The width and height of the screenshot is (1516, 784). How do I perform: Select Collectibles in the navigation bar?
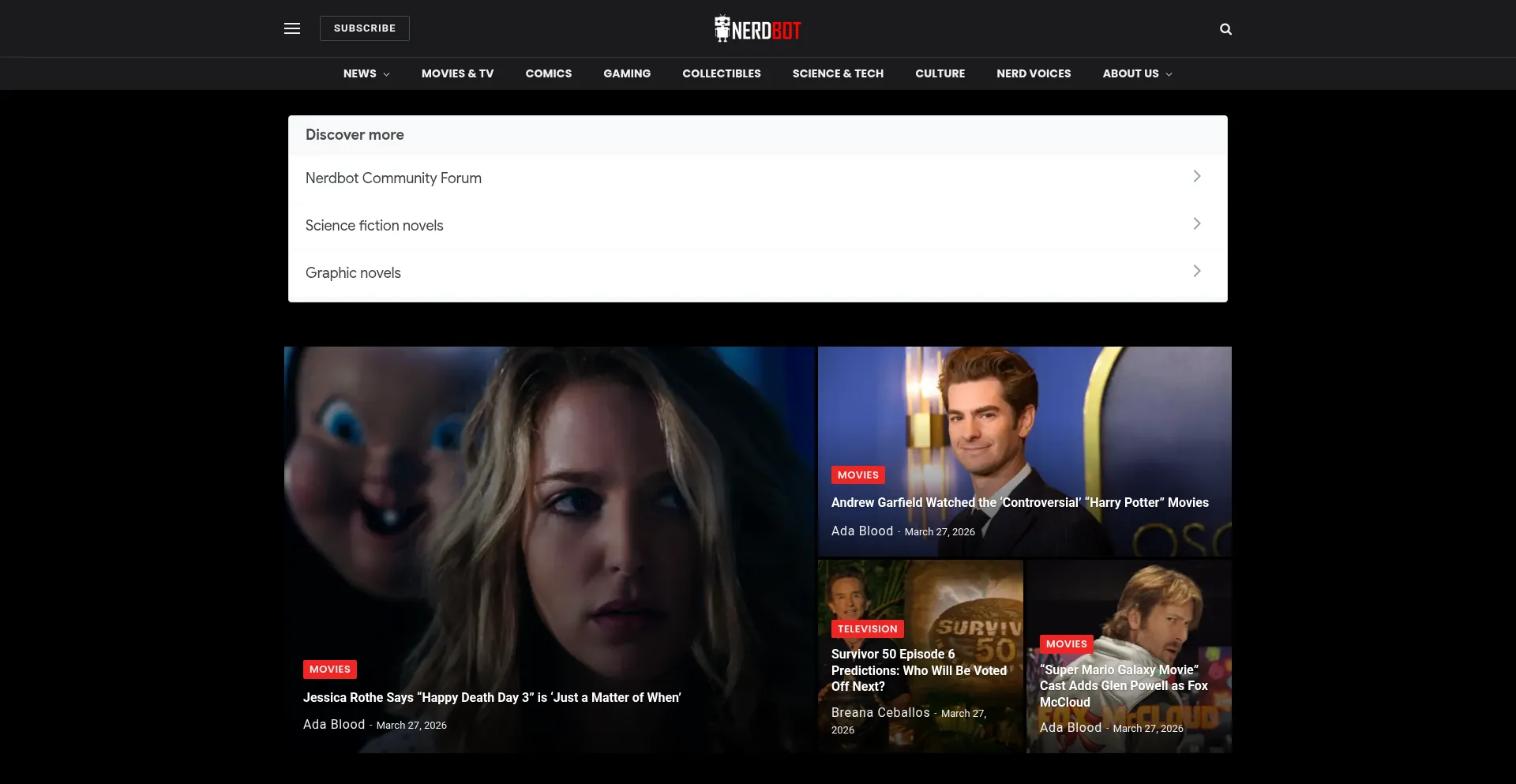(722, 73)
